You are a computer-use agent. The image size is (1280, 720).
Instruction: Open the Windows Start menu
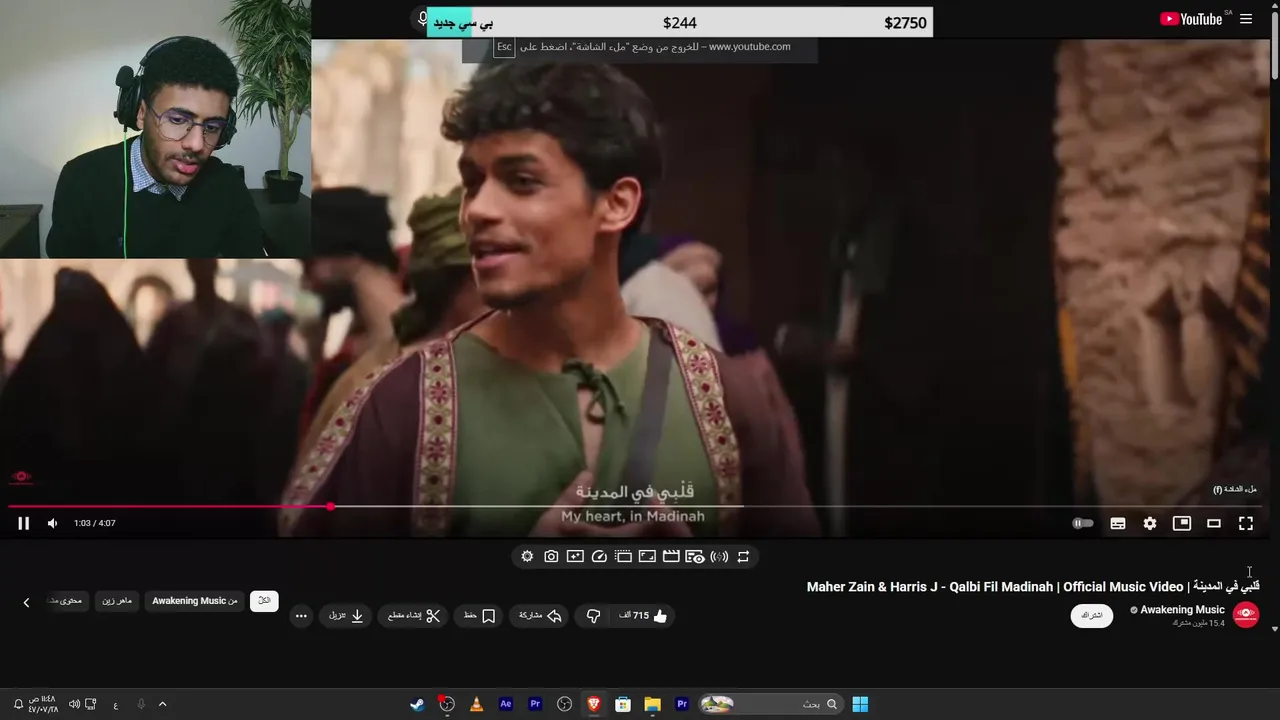[x=860, y=704]
